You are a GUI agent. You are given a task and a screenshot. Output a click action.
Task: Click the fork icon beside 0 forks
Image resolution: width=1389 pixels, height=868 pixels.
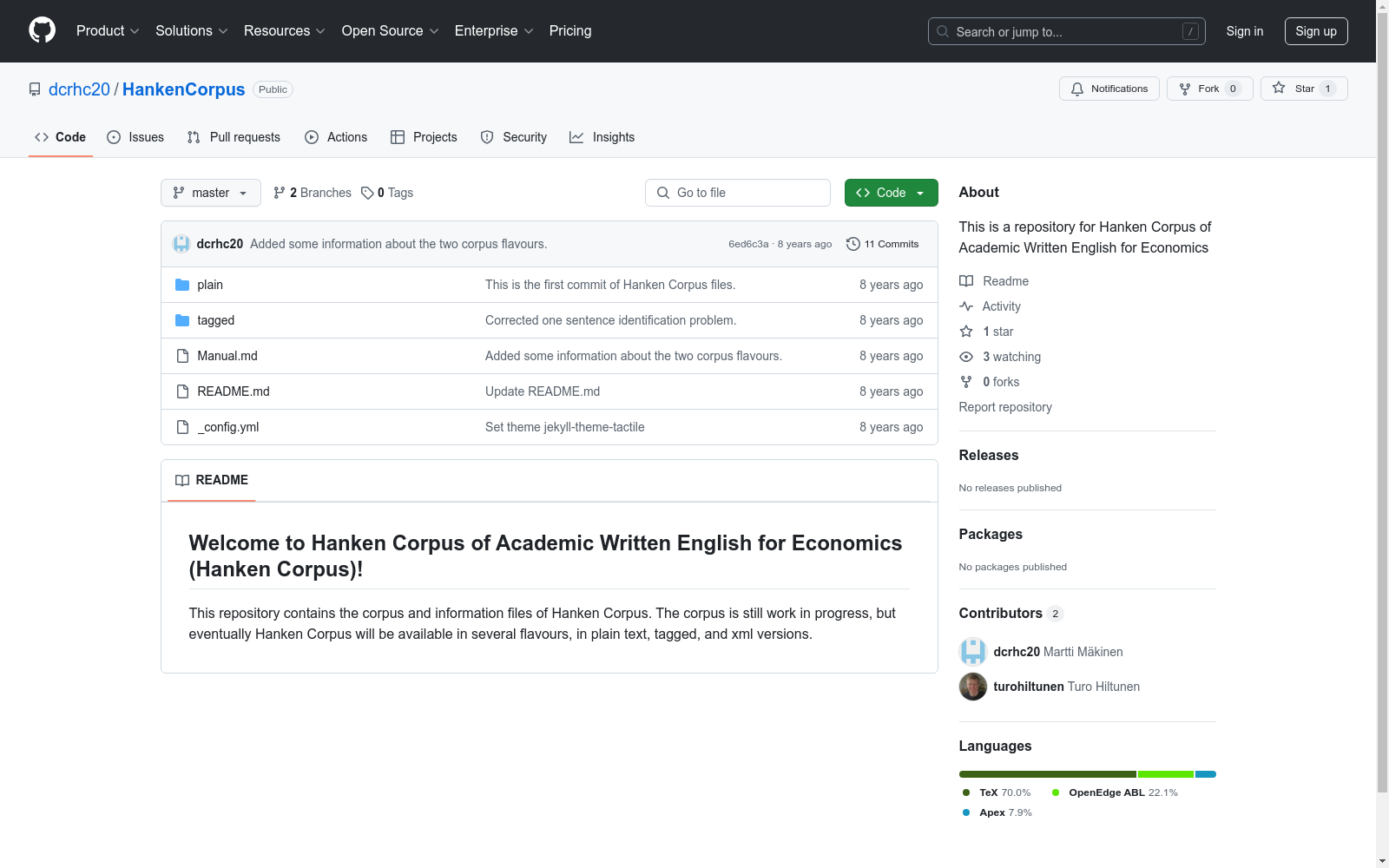coord(966,382)
